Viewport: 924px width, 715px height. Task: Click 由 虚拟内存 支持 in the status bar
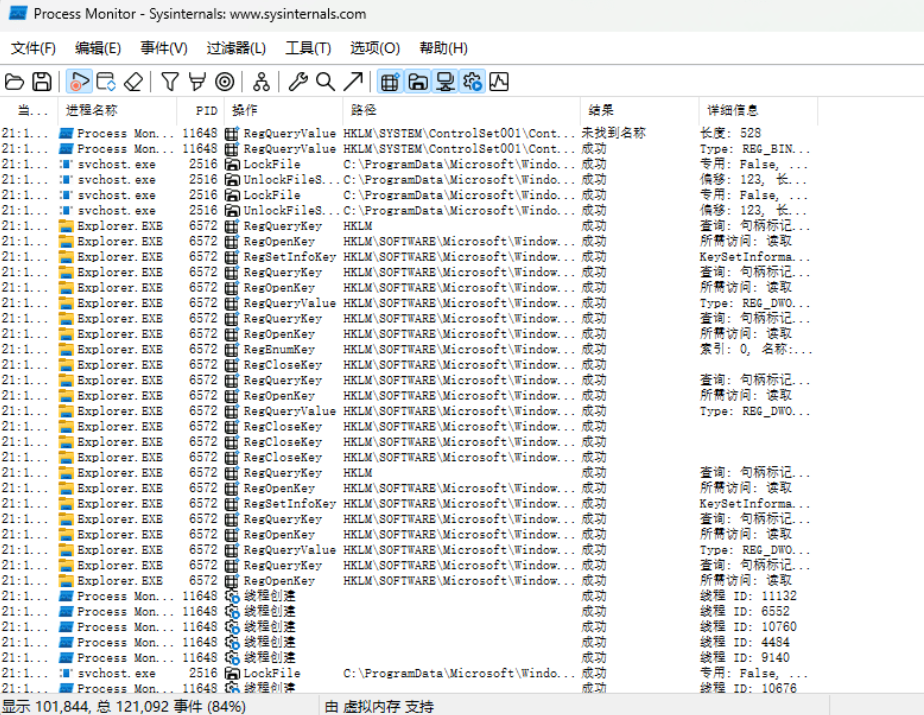(x=379, y=706)
